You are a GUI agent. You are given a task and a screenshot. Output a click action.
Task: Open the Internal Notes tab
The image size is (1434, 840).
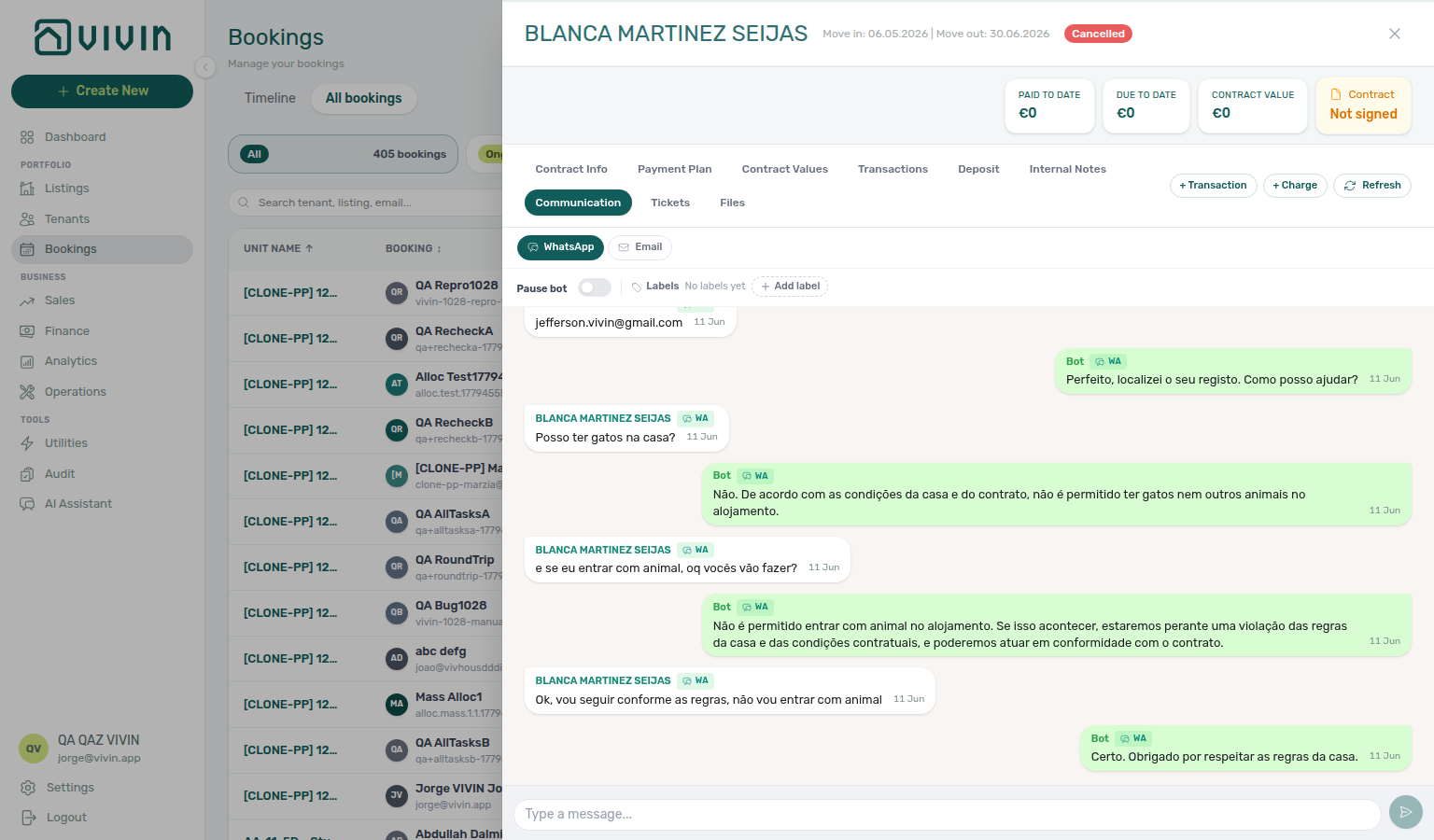[1068, 169]
